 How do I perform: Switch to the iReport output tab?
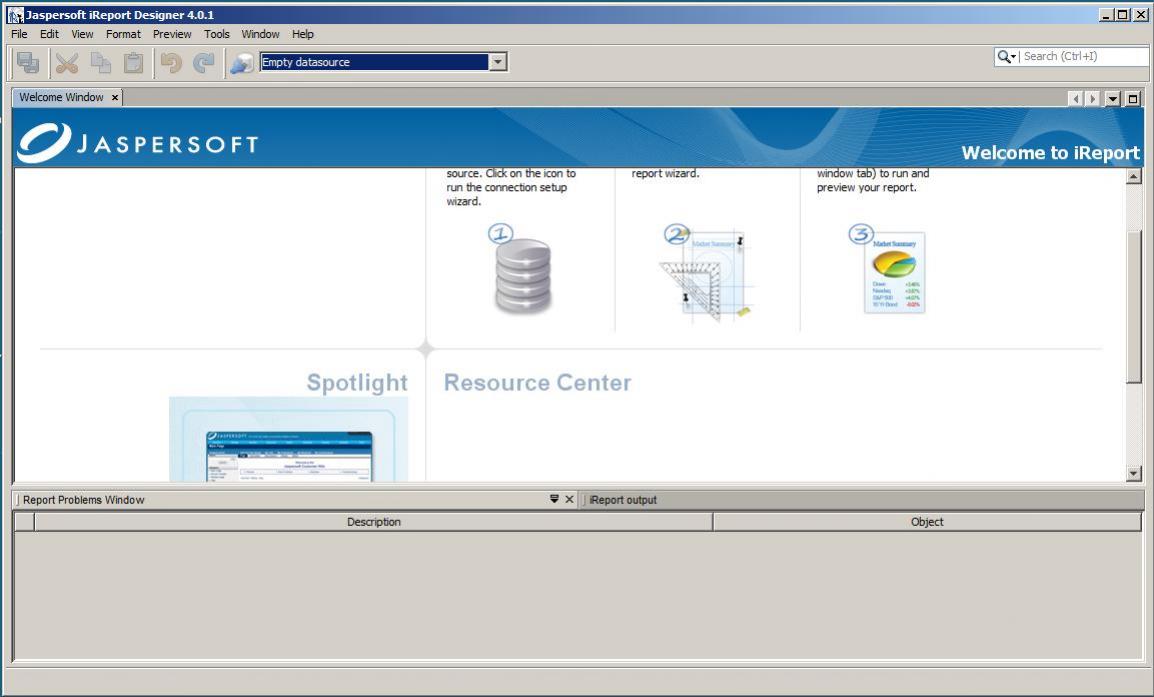[x=623, y=500]
